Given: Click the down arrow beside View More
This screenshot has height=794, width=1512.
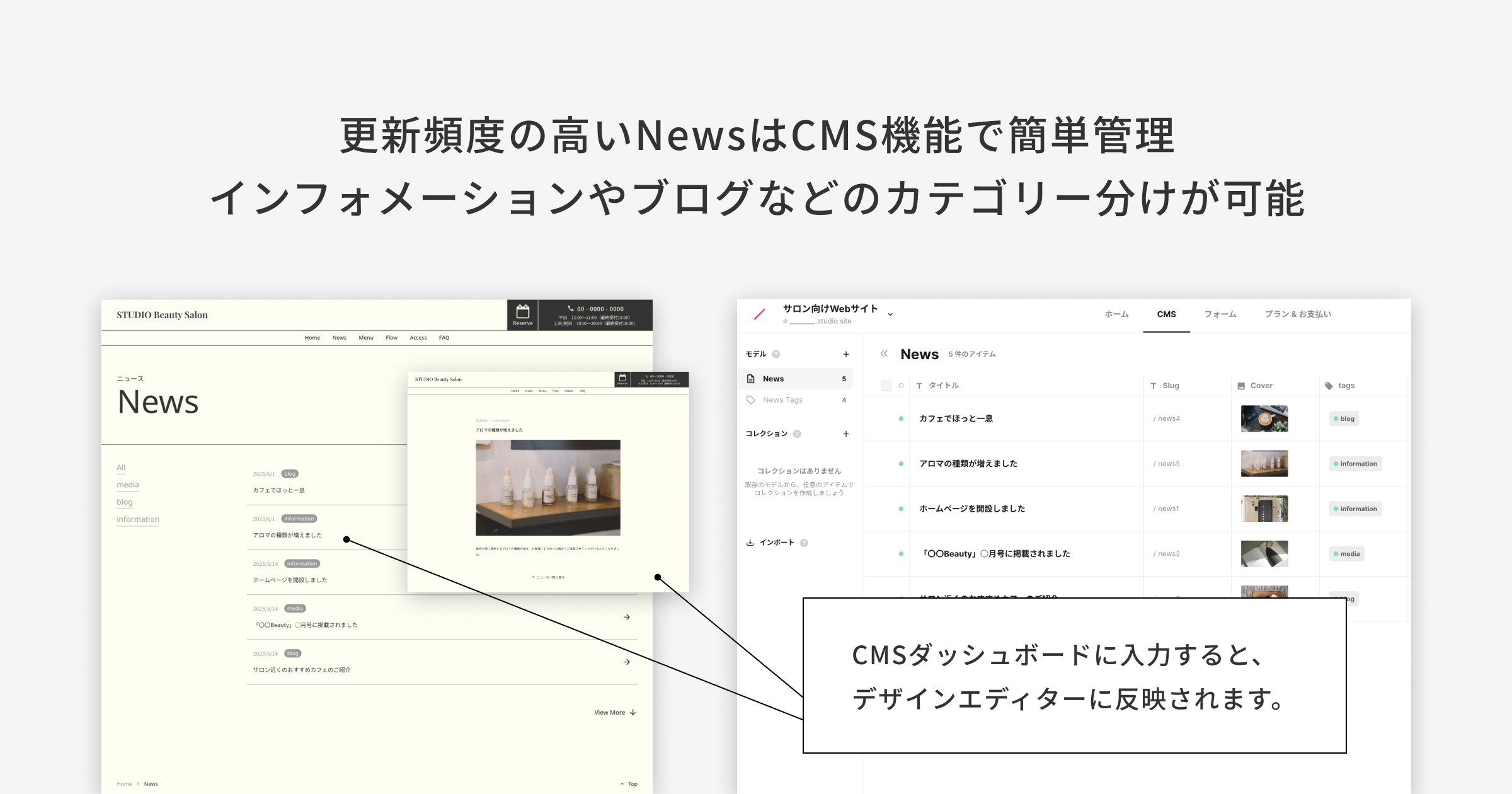Looking at the screenshot, I should 633,712.
